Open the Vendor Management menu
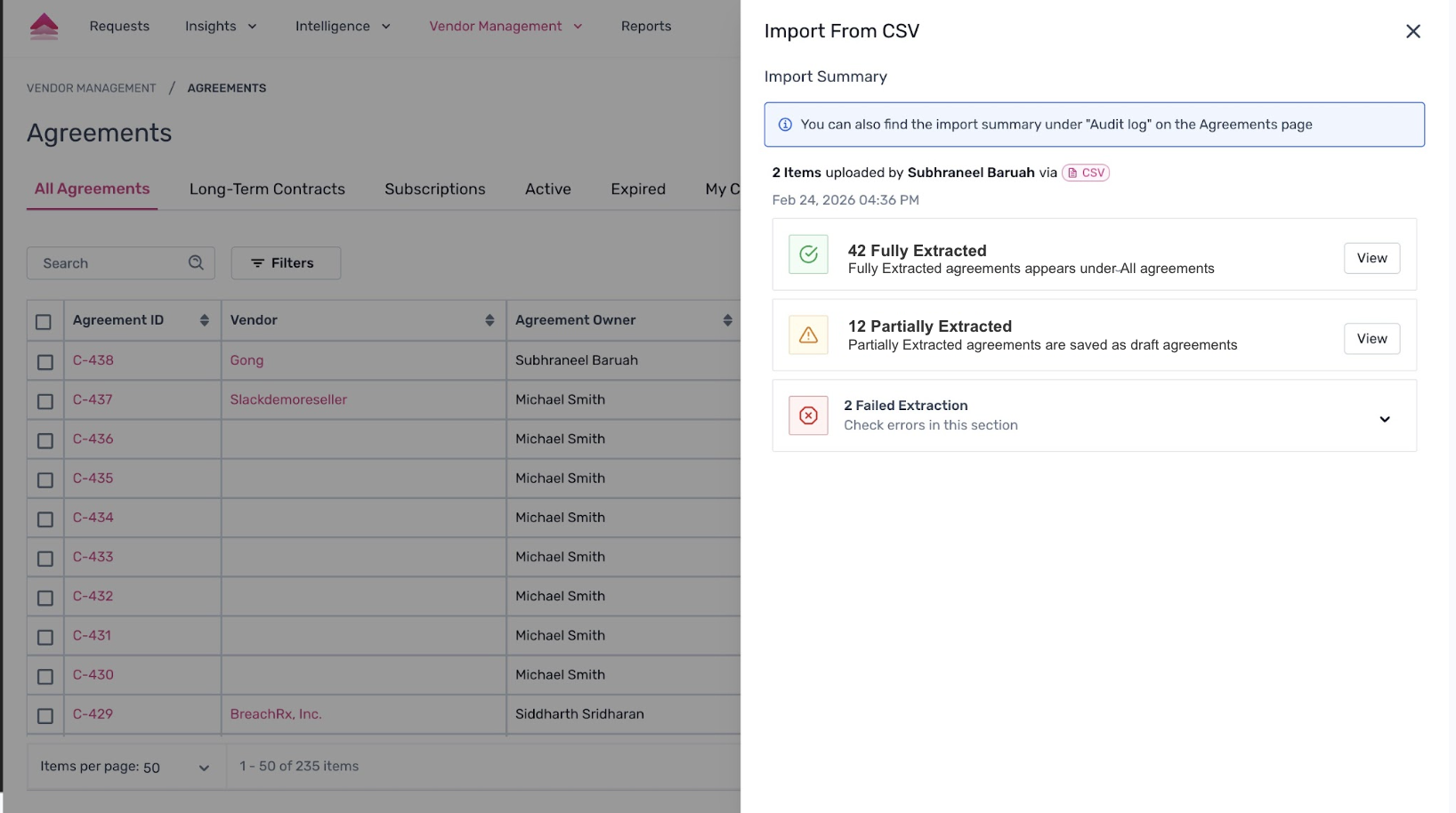The image size is (1456, 813). [505, 27]
